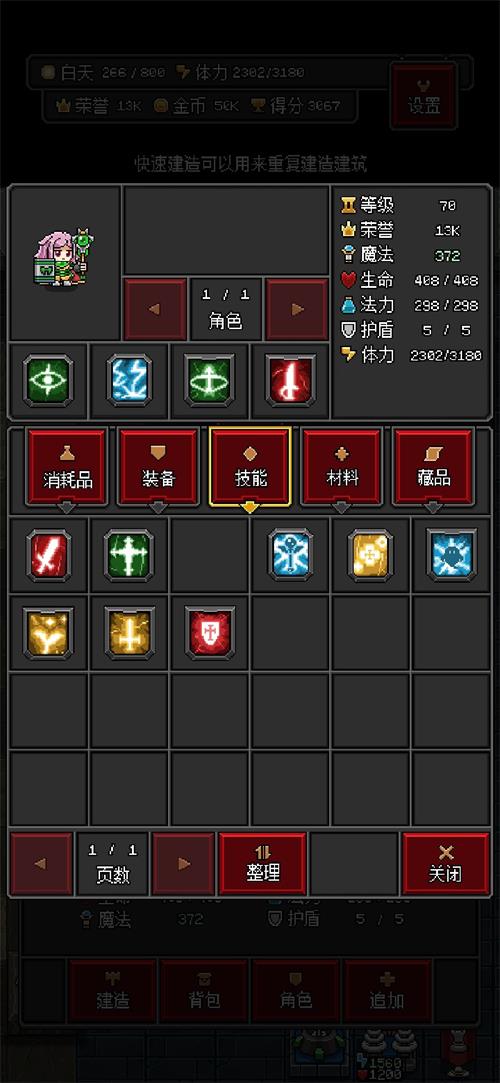The width and height of the screenshot is (500, 1083).
Task: Select the green ring equipped skill
Action: [x=209, y=381]
